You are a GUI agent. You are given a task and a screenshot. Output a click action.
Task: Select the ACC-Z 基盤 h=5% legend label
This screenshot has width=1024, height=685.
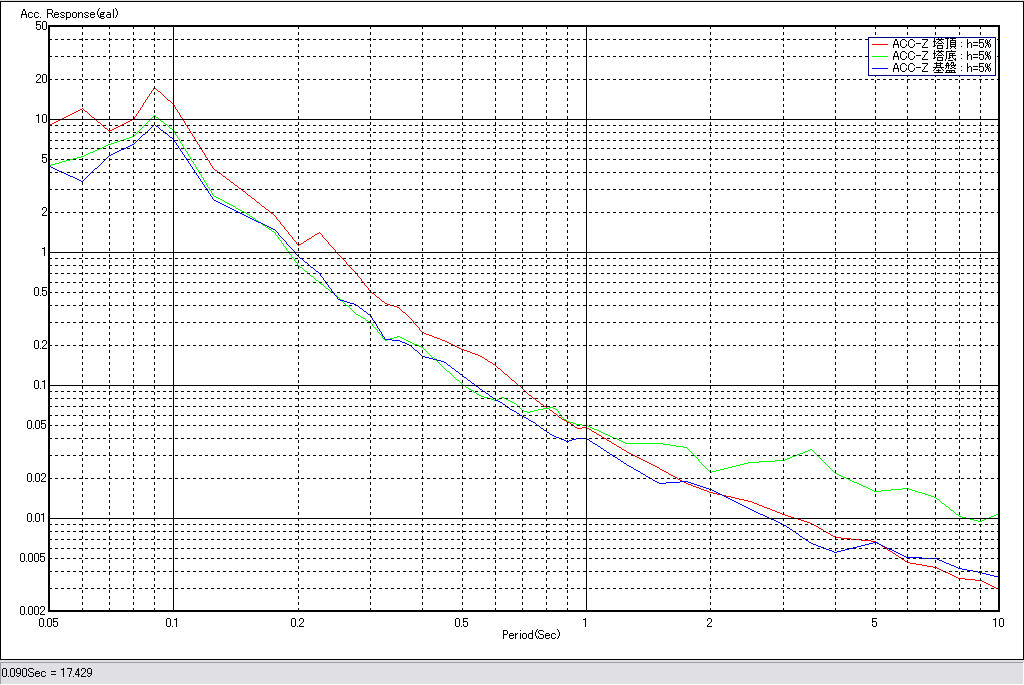click(x=942, y=68)
